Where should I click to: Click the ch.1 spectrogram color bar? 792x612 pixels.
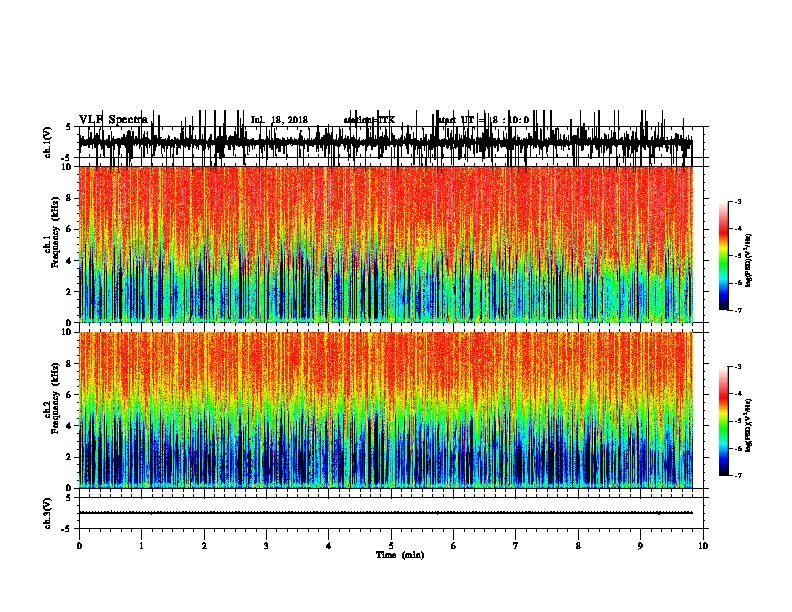(x=724, y=256)
